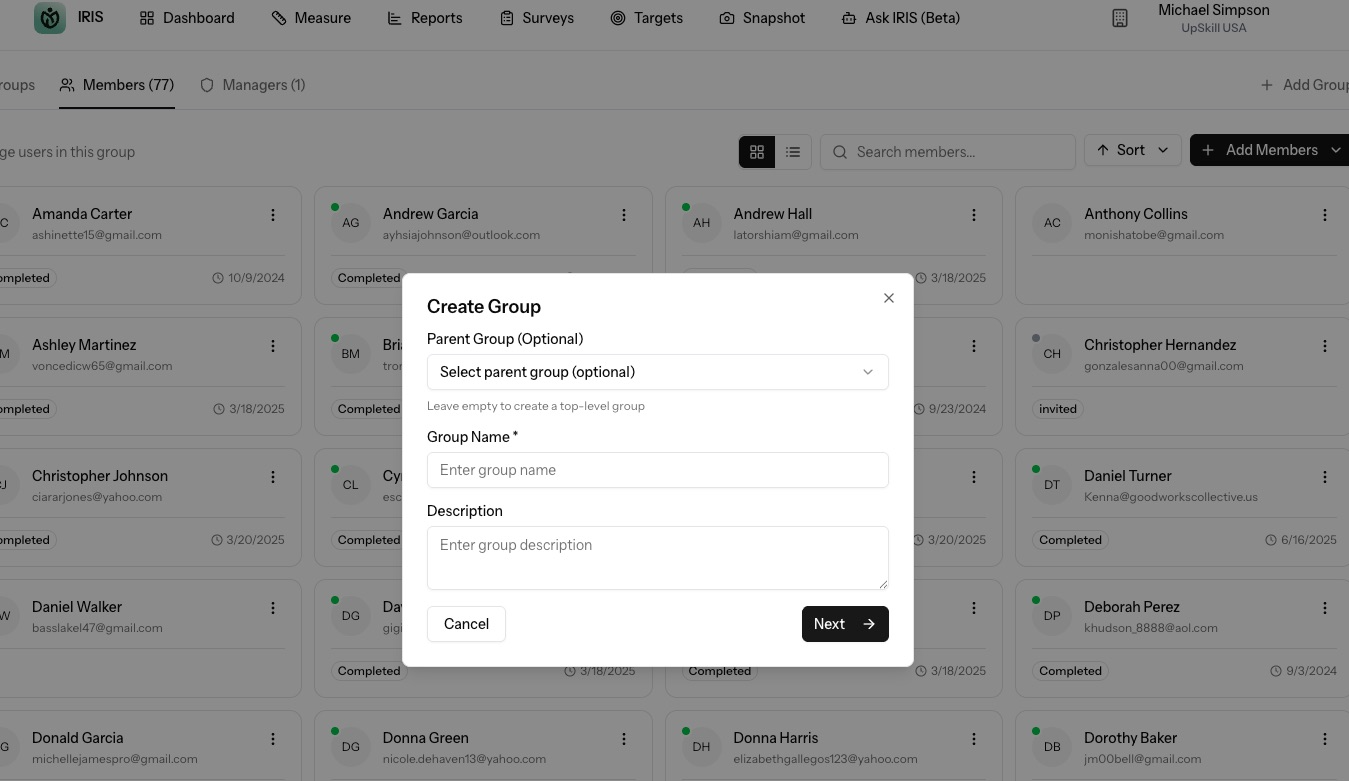Click the organization building icon

(1120, 18)
